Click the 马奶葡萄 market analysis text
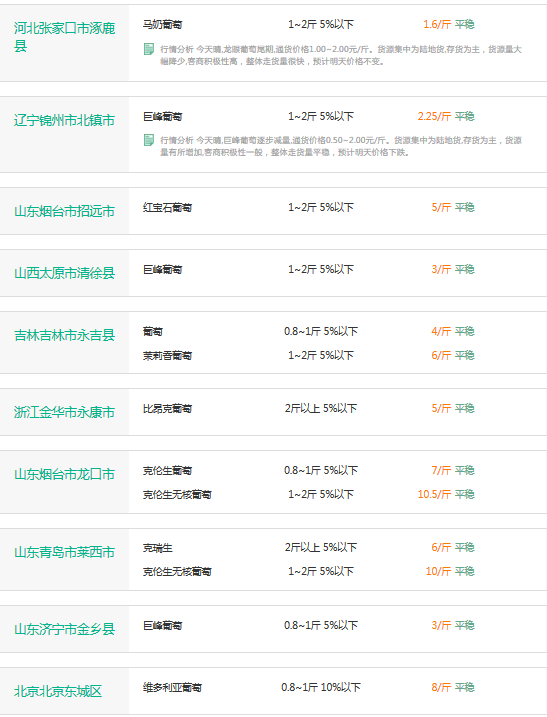 tap(341, 55)
